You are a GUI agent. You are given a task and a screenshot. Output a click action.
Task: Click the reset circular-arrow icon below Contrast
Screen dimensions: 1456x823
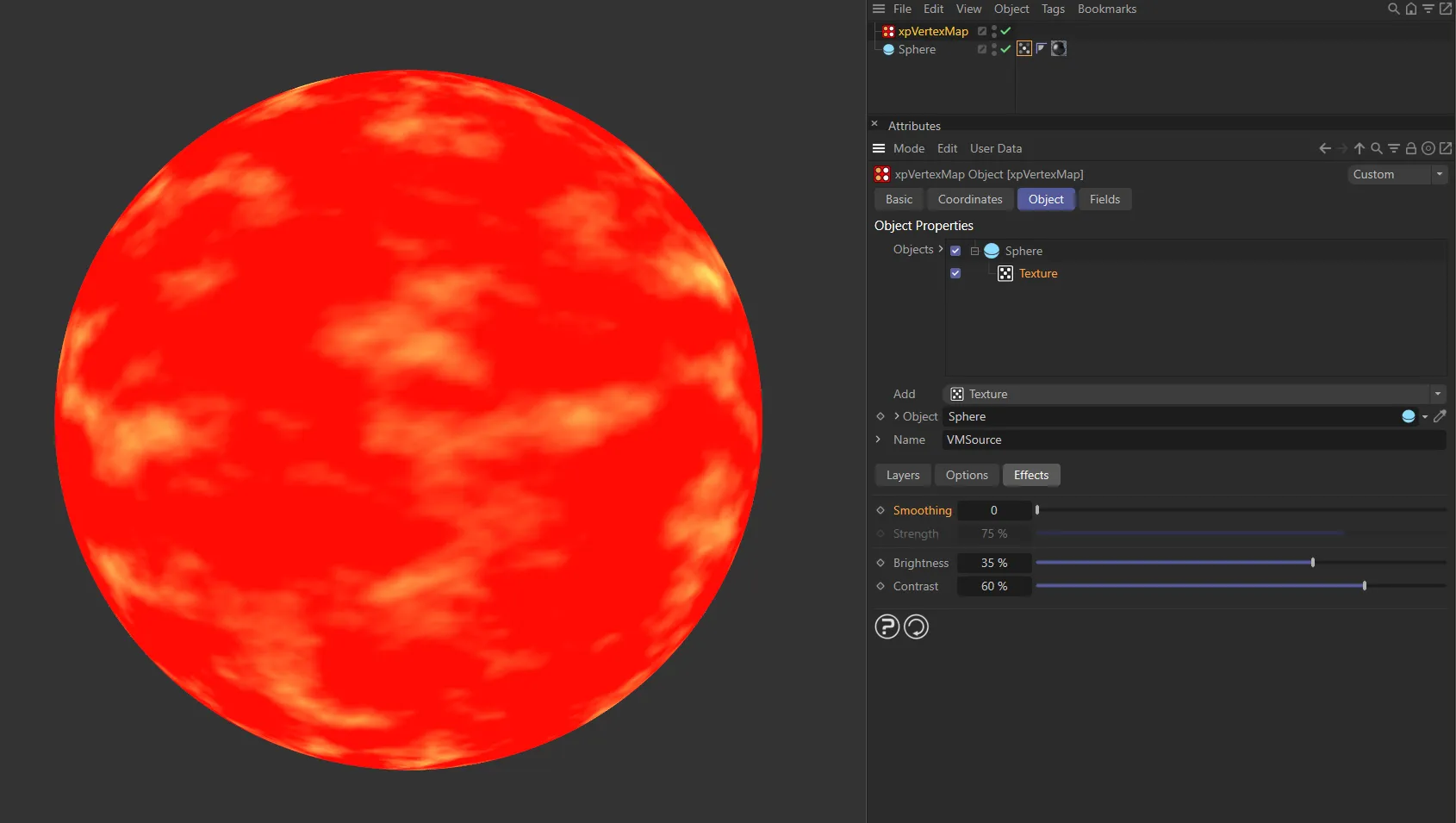click(916, 627)
